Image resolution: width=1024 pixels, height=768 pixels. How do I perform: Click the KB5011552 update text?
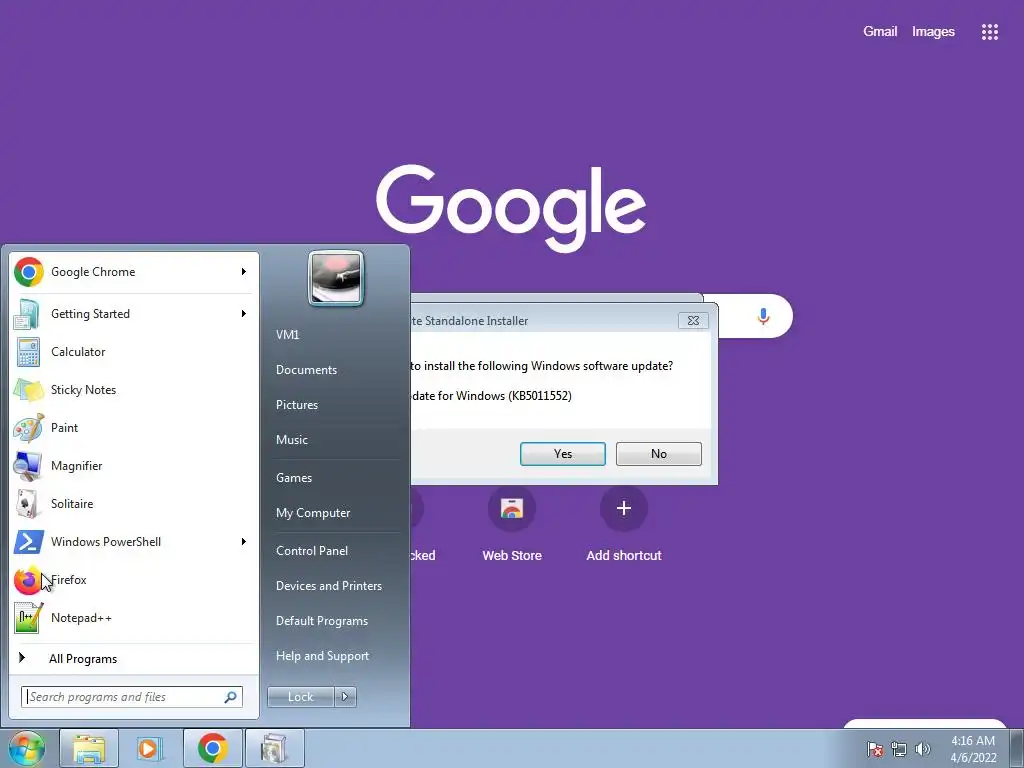pos(491,396)
